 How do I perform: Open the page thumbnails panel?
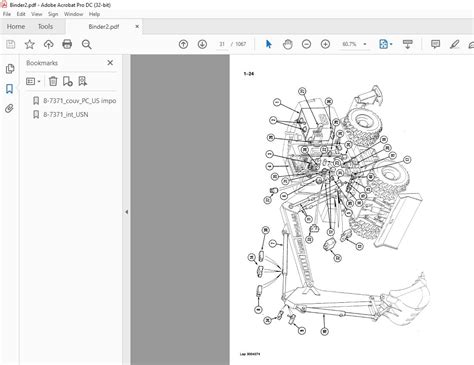(x=10, y=69)
